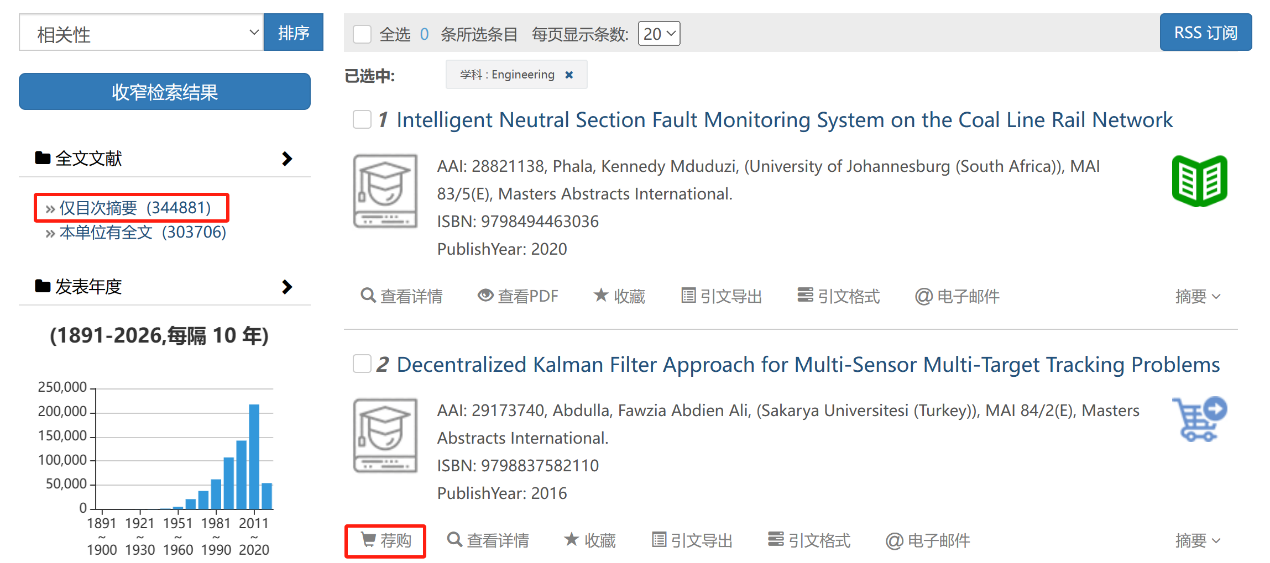Image resolution: width=1270 pixels, height=563 pixels.
Task: Expand the 摘要 abstract of result 1
Action: tap(1198, 296)
